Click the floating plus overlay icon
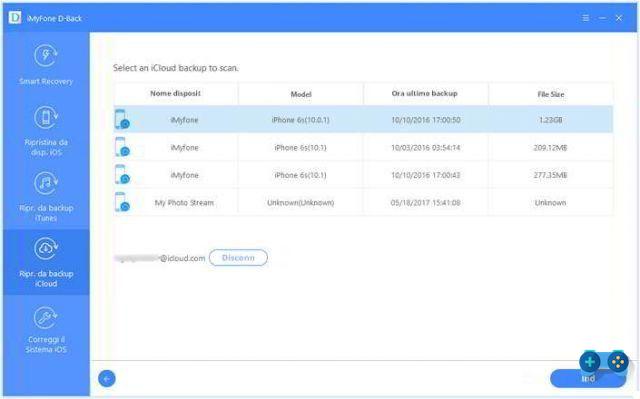The image size is (640, 399). click(x=589, y=361)
